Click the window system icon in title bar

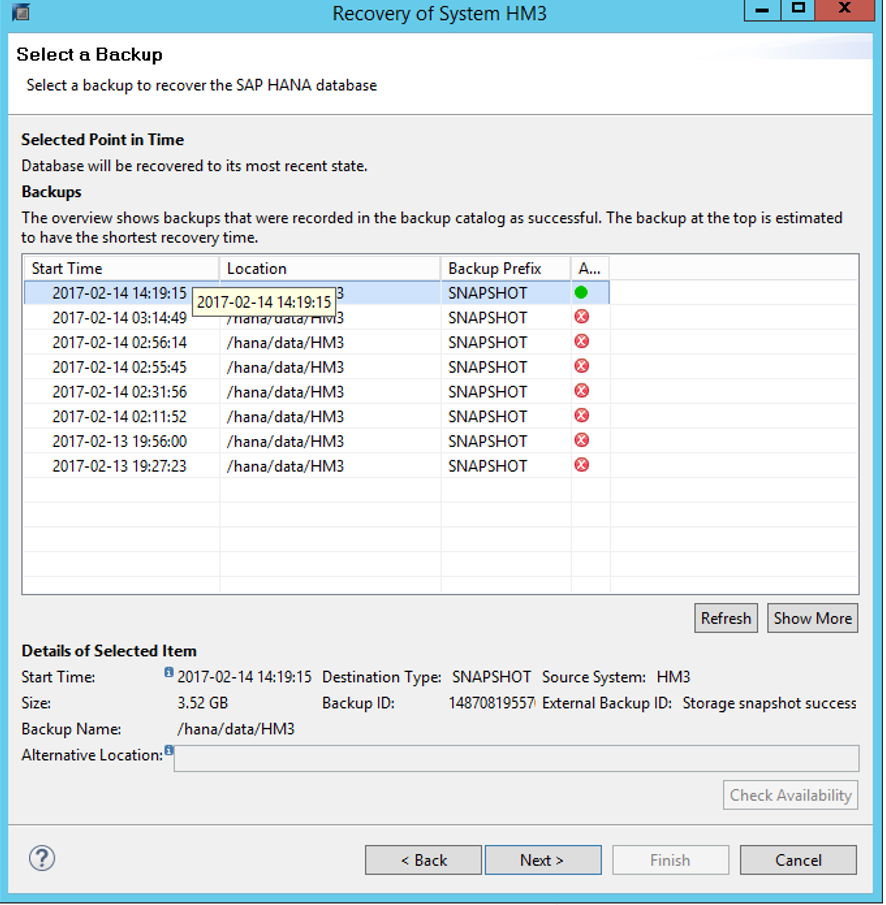coord(21,12)
